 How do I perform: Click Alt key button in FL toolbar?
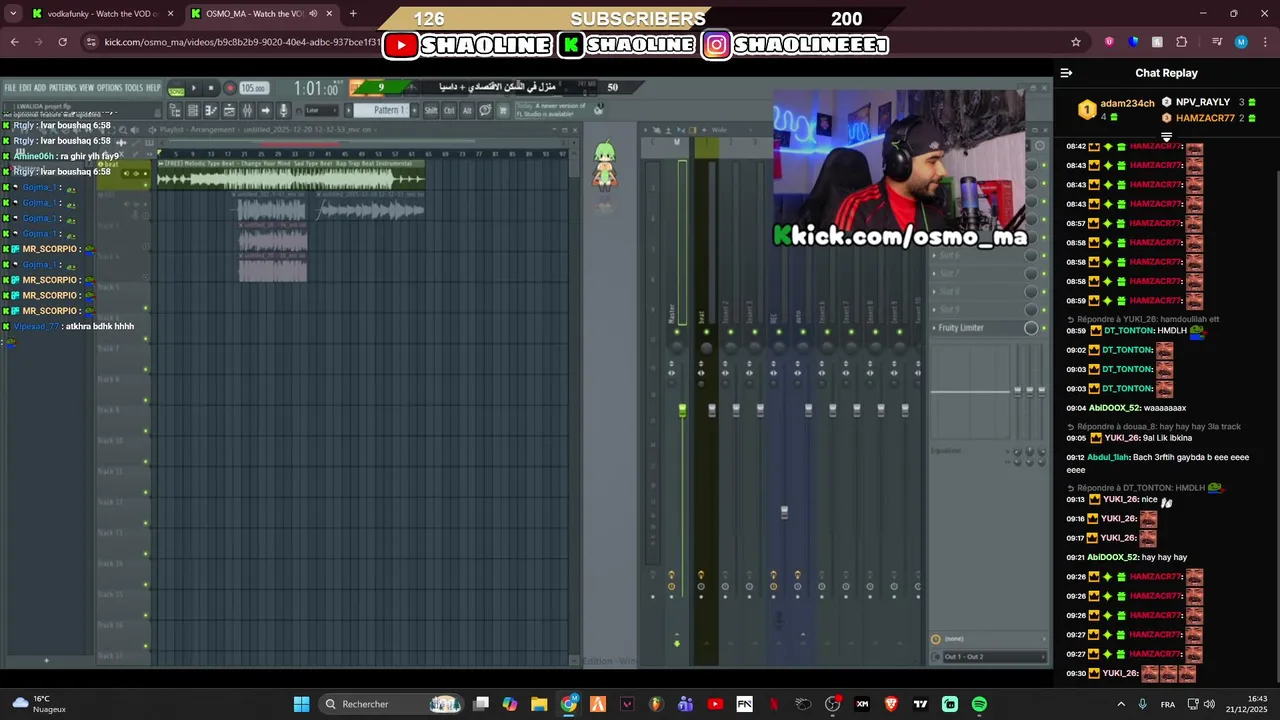467,110
